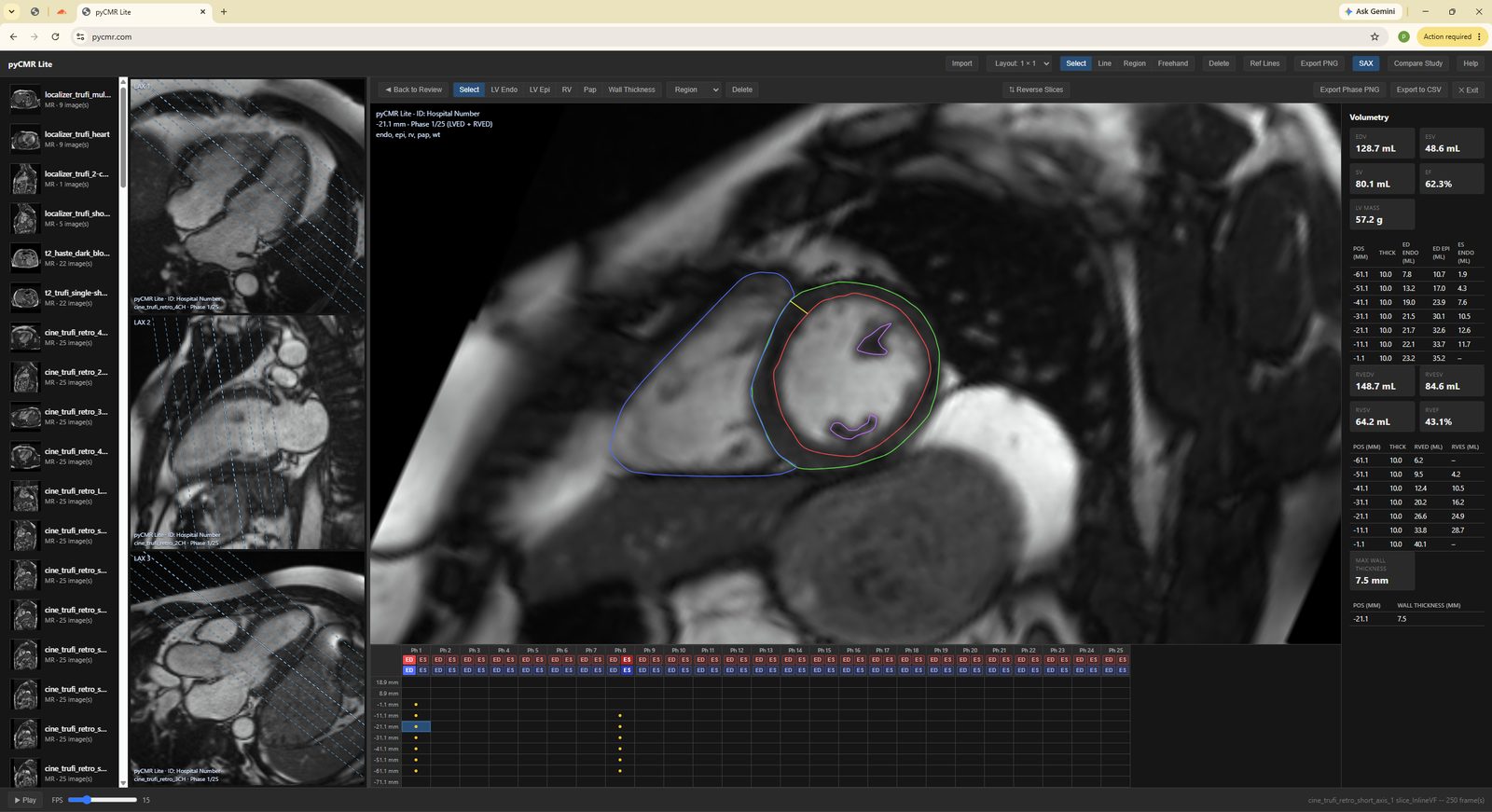Switch to the LV Epi contour tool
The image size is (1492, 812).
540,89
